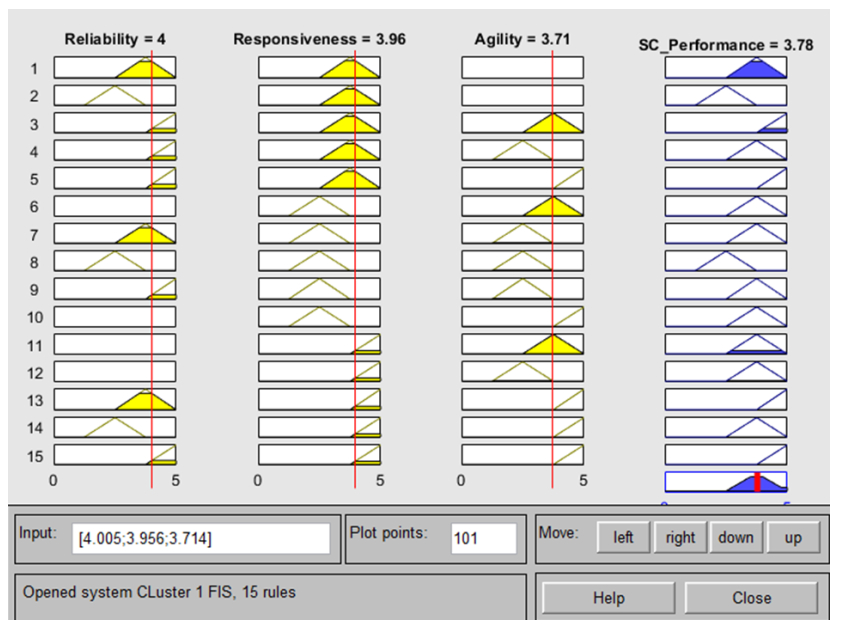The image size is (842, 633).
Task: Move the view left
Action: 623,538
